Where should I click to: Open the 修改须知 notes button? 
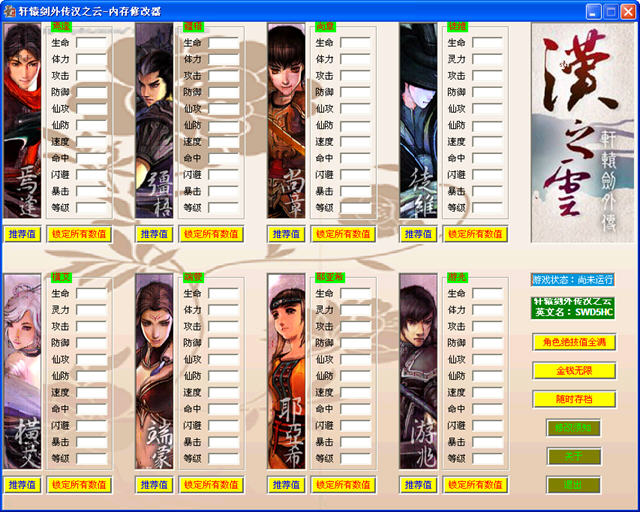(573, 428)
